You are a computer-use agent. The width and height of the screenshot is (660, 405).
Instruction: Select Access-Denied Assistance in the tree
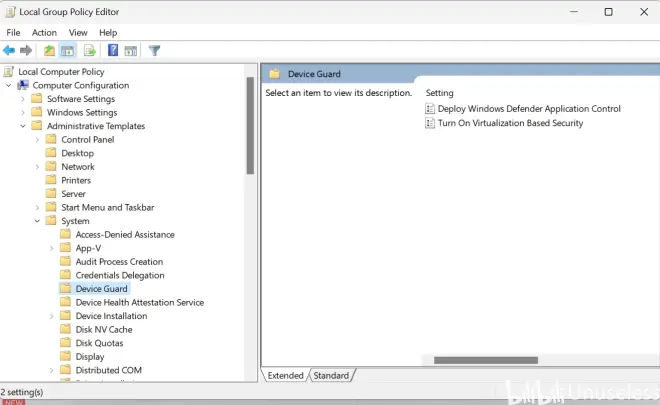pos(125,234)
